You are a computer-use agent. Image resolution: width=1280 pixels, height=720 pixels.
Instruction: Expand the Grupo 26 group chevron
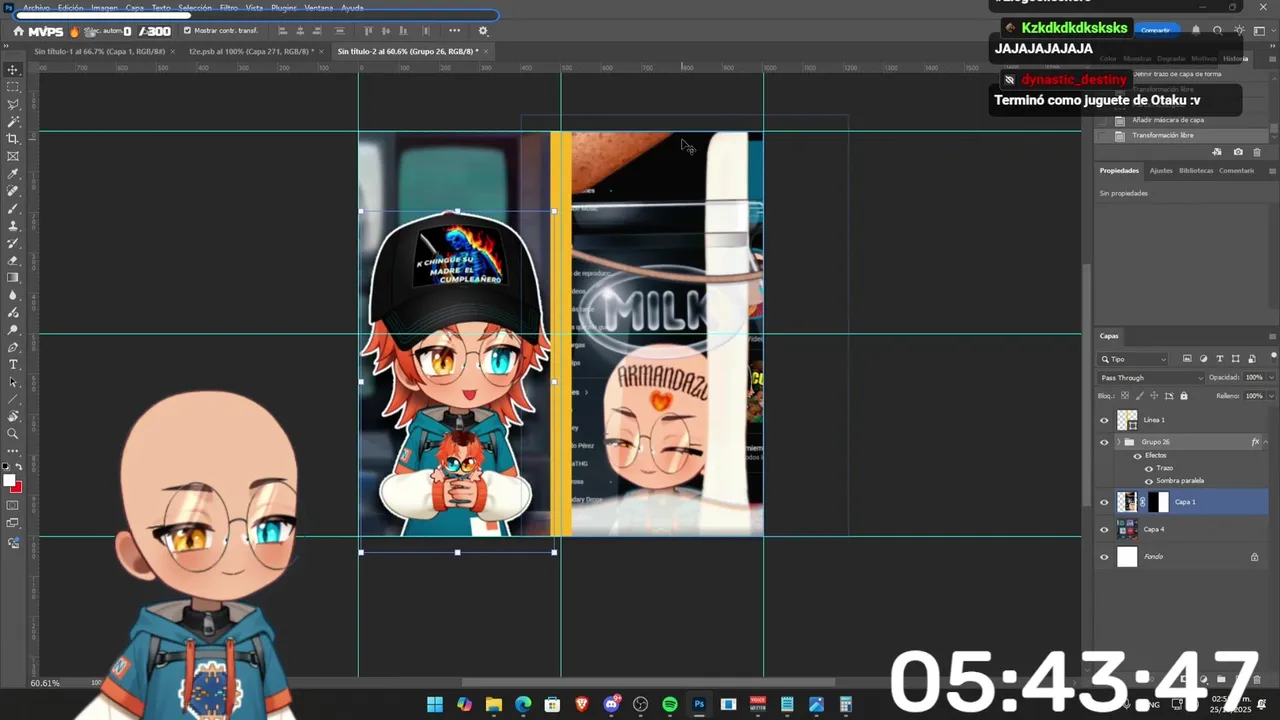(x=1119, y=442)
